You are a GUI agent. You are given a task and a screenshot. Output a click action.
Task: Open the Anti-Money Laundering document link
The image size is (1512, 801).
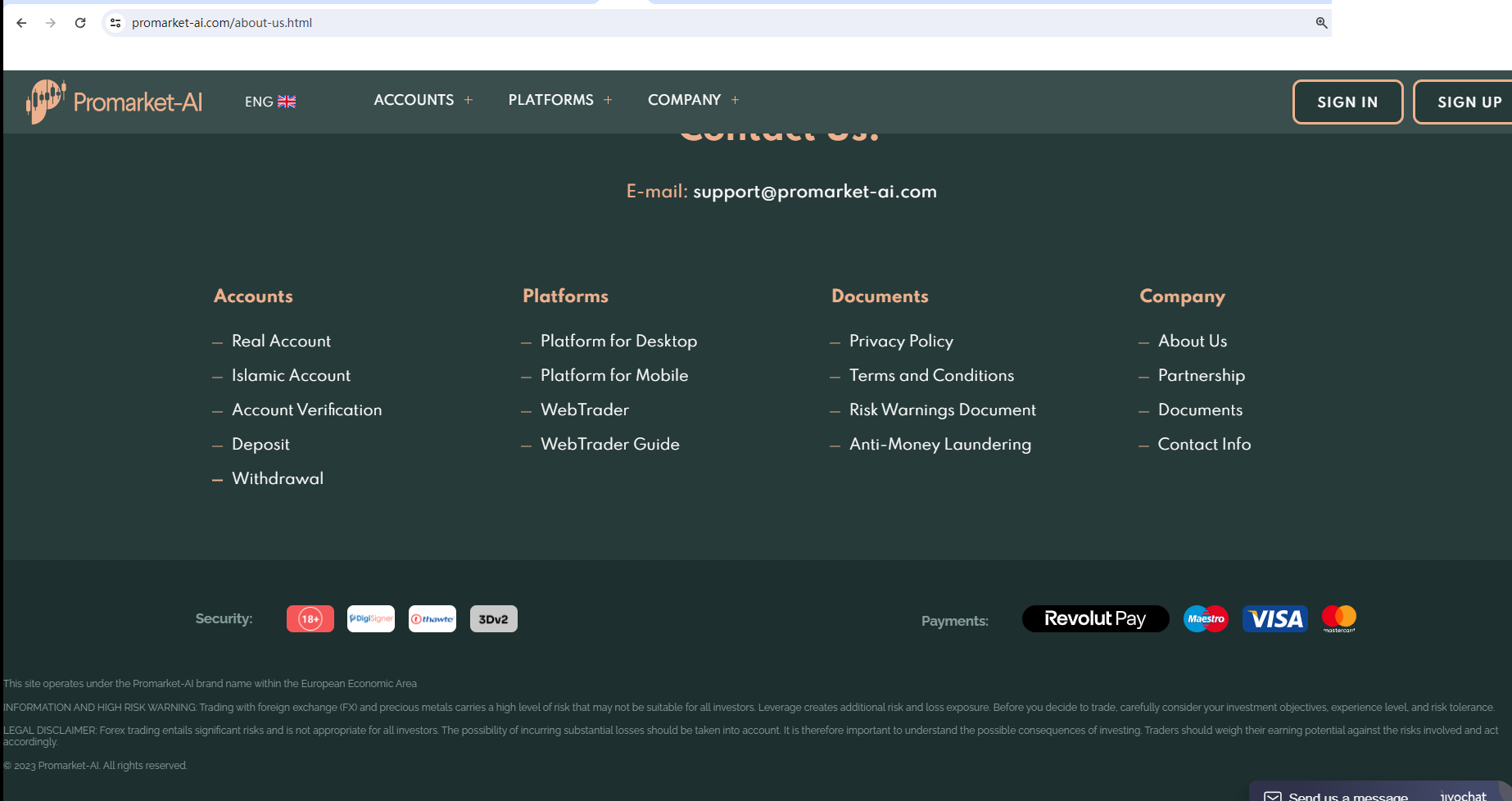click(x=939, y=444)
